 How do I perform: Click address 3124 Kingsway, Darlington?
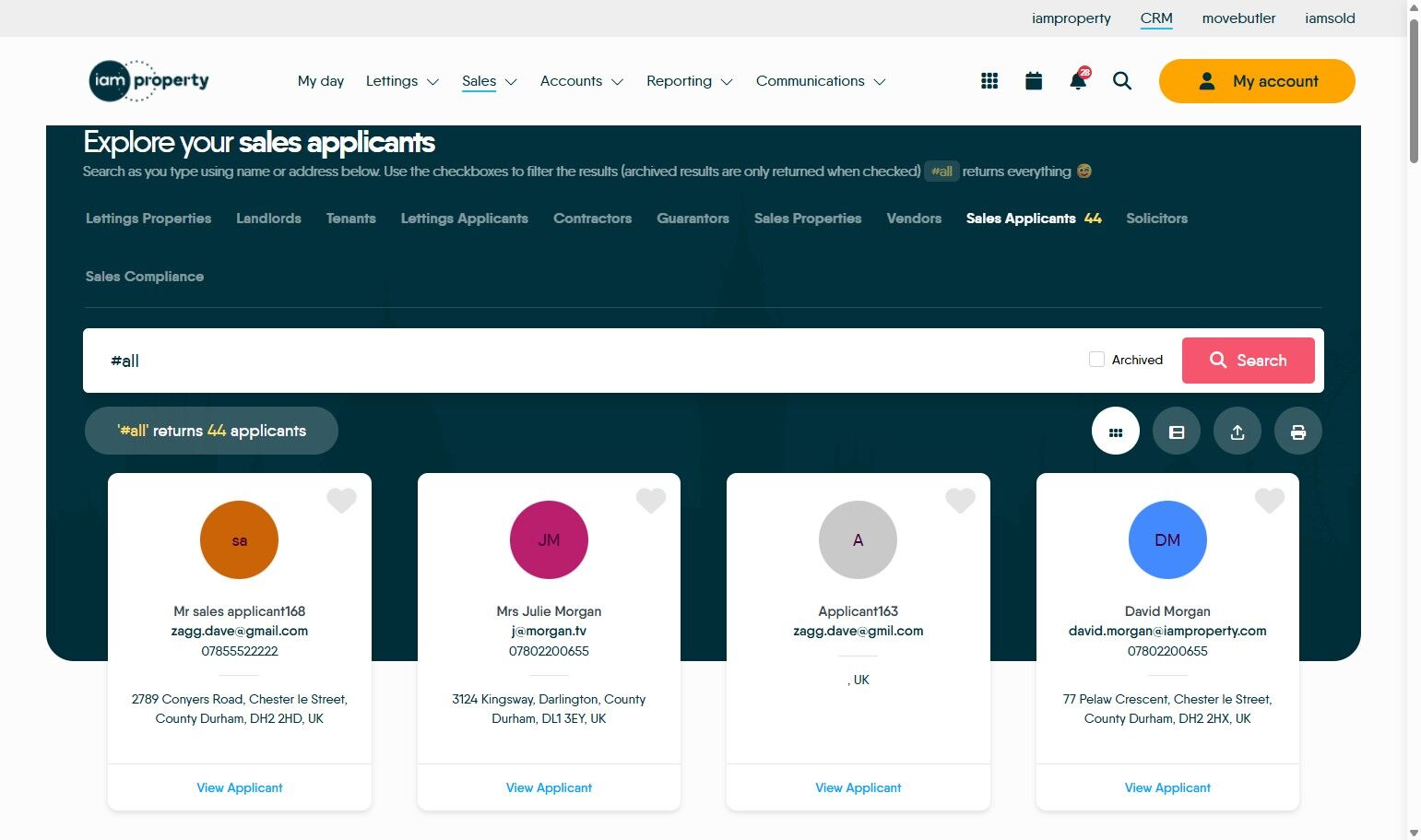(549, 709)
